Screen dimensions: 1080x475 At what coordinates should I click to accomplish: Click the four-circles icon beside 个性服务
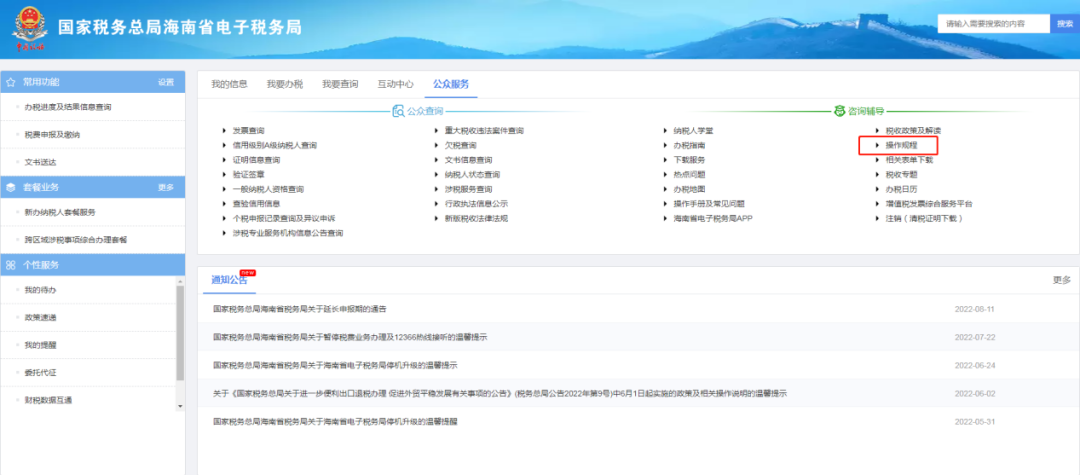[x=10, y=265]
